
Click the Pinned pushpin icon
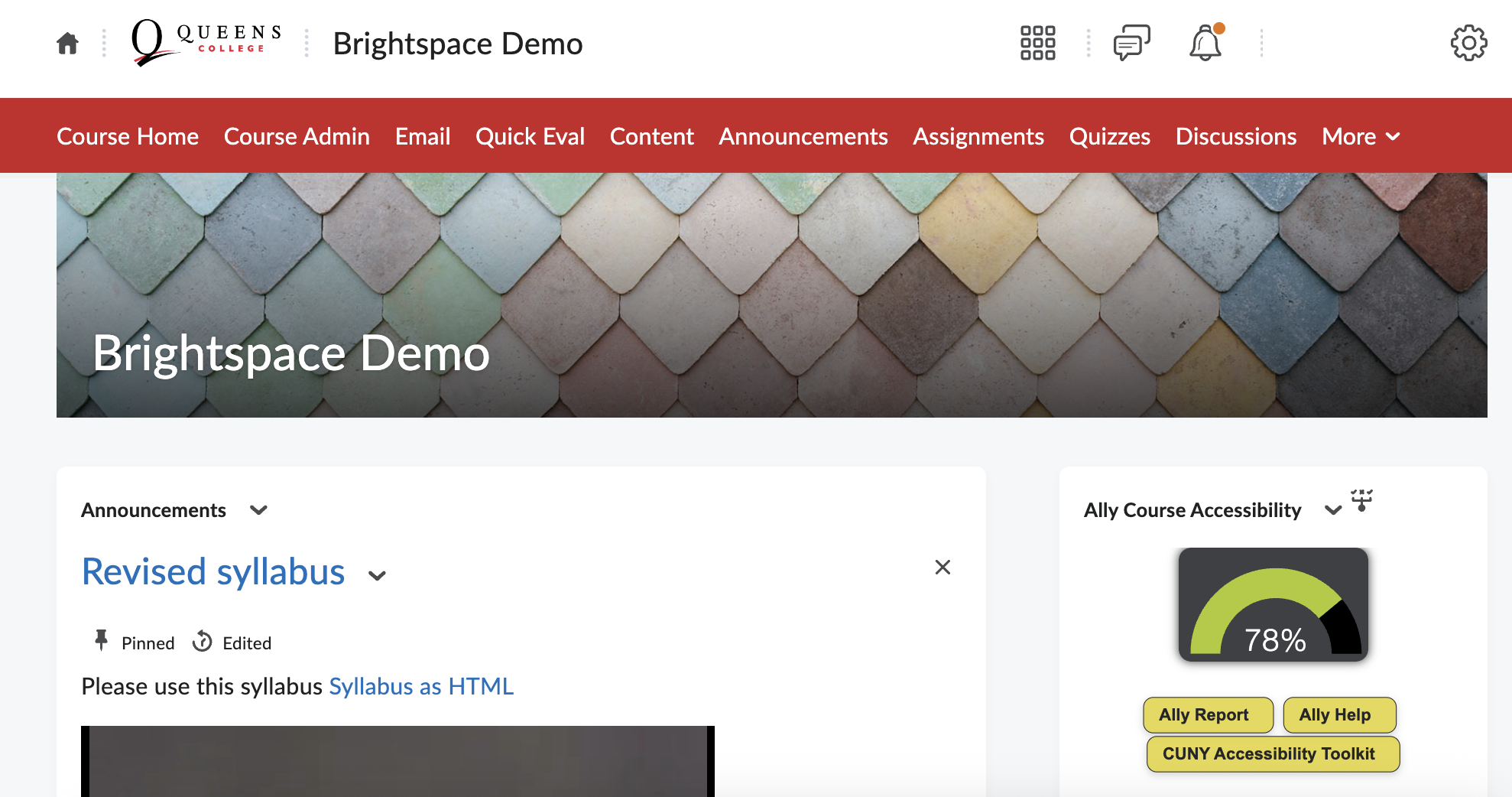point(101,640)
